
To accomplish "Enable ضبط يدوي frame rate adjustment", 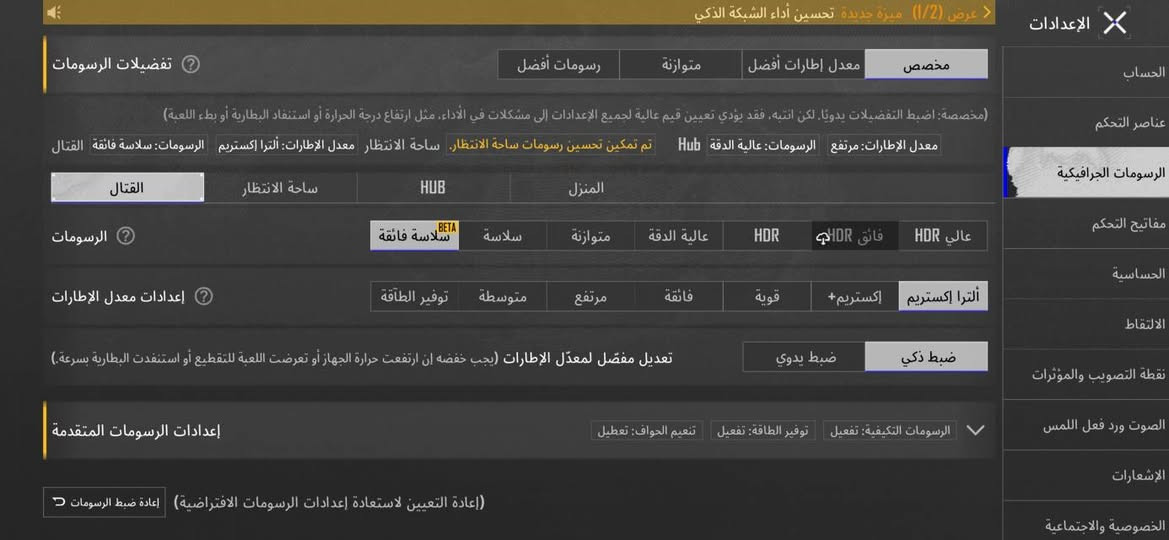I will point(804,357).
